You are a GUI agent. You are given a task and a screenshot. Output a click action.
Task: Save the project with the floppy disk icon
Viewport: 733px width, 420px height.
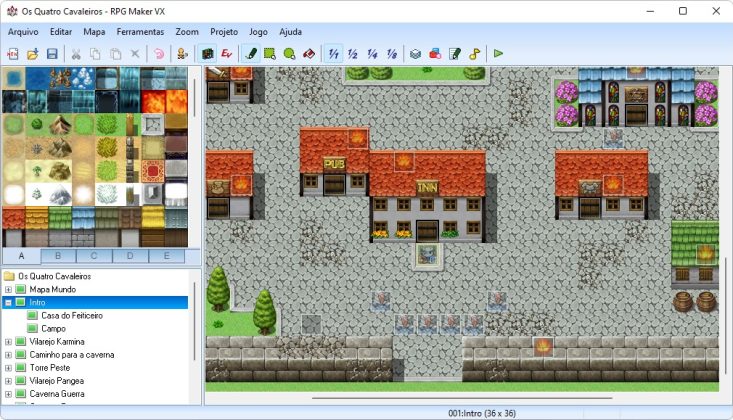(x=52, y=54)
